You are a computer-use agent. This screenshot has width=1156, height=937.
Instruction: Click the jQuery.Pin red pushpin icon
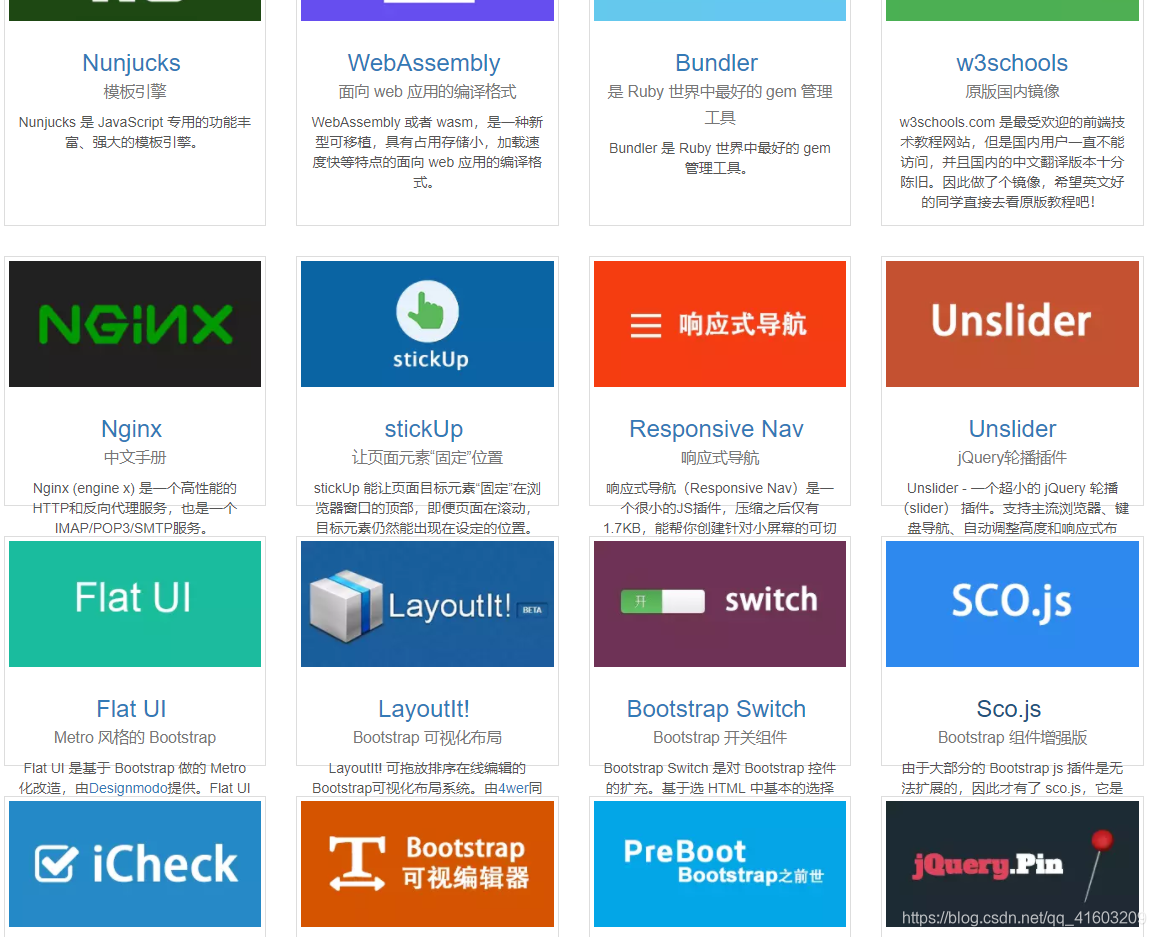tap(1098, 863)
